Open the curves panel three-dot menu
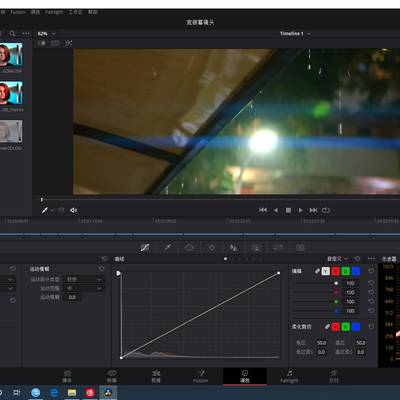The image size is (400, 400). 371,259
